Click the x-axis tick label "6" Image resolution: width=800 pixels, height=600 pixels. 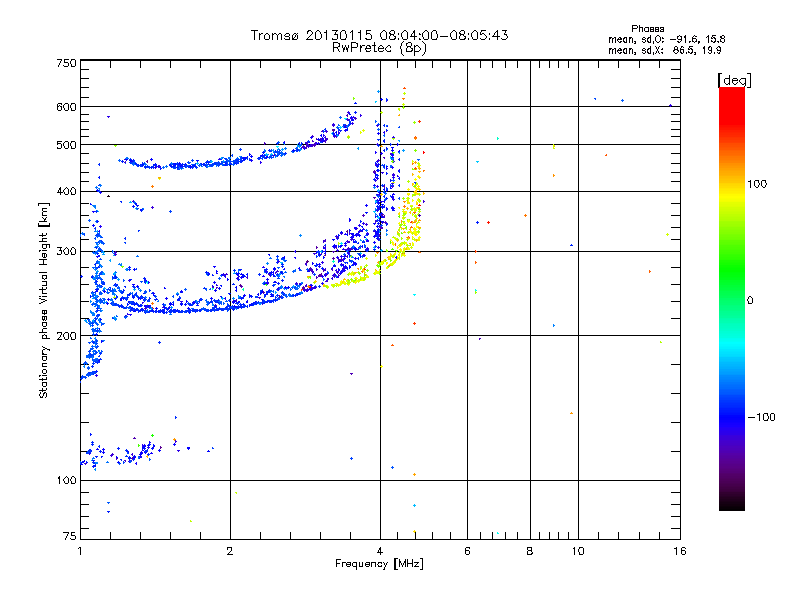pos(467,551)
